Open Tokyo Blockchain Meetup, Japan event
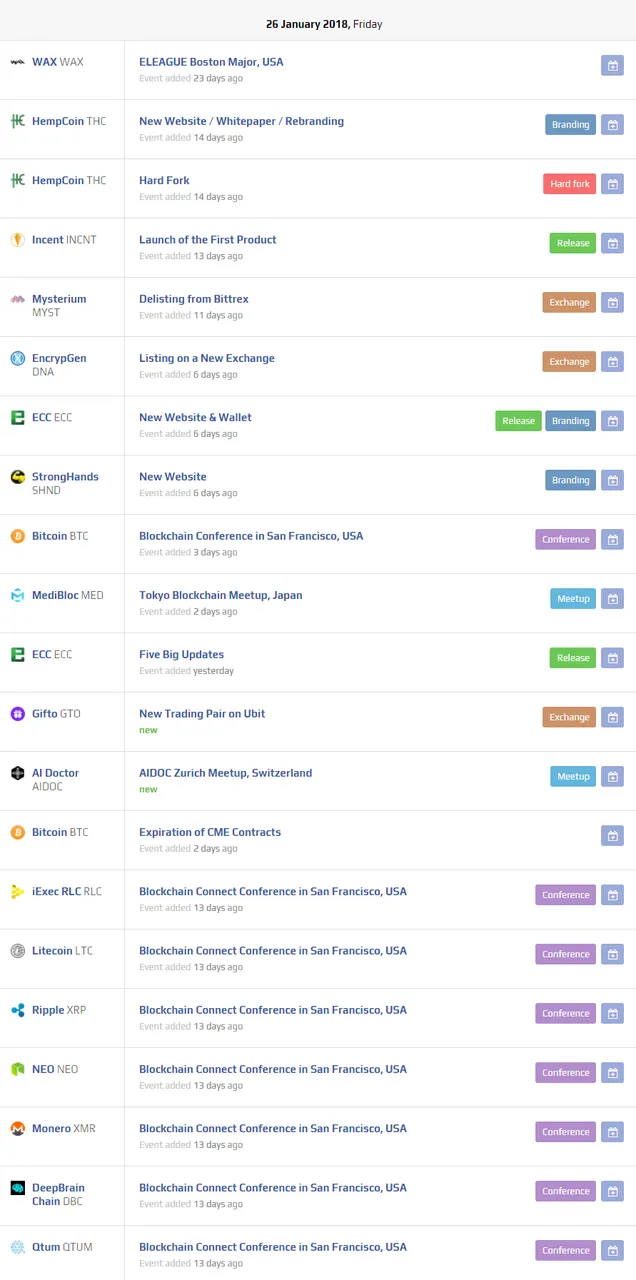Viewport: 636px width, 1280px height. pyautogui.click(x=220, y=595)
